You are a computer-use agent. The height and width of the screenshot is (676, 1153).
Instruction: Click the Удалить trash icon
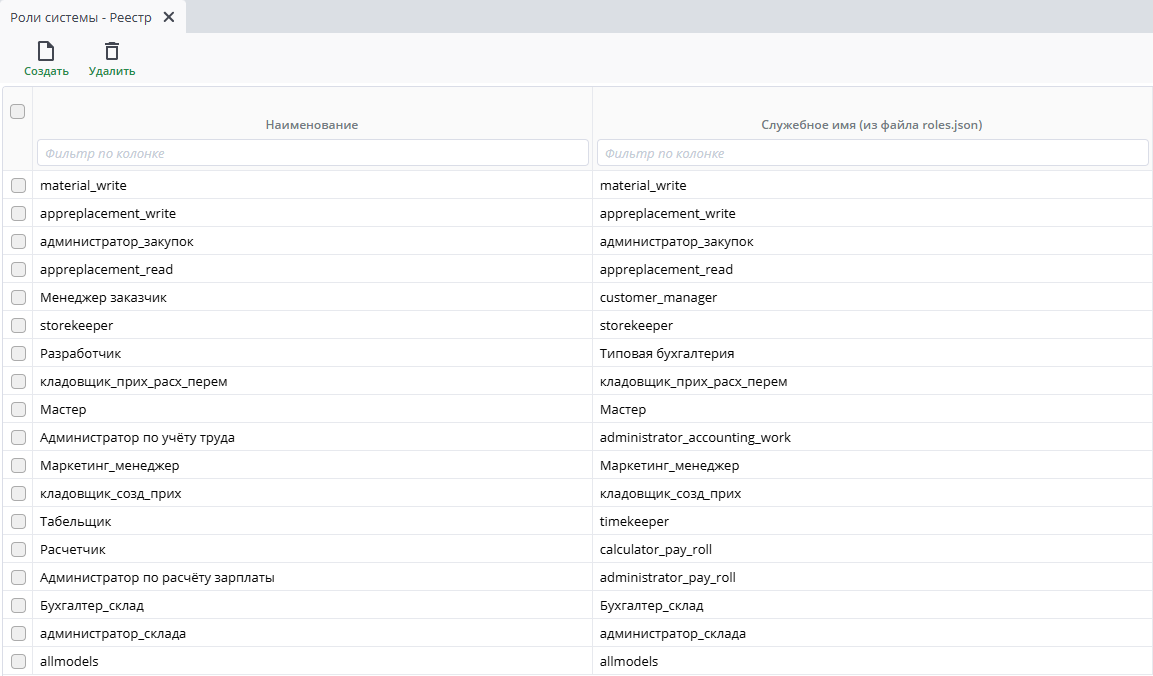pos(112,52)
